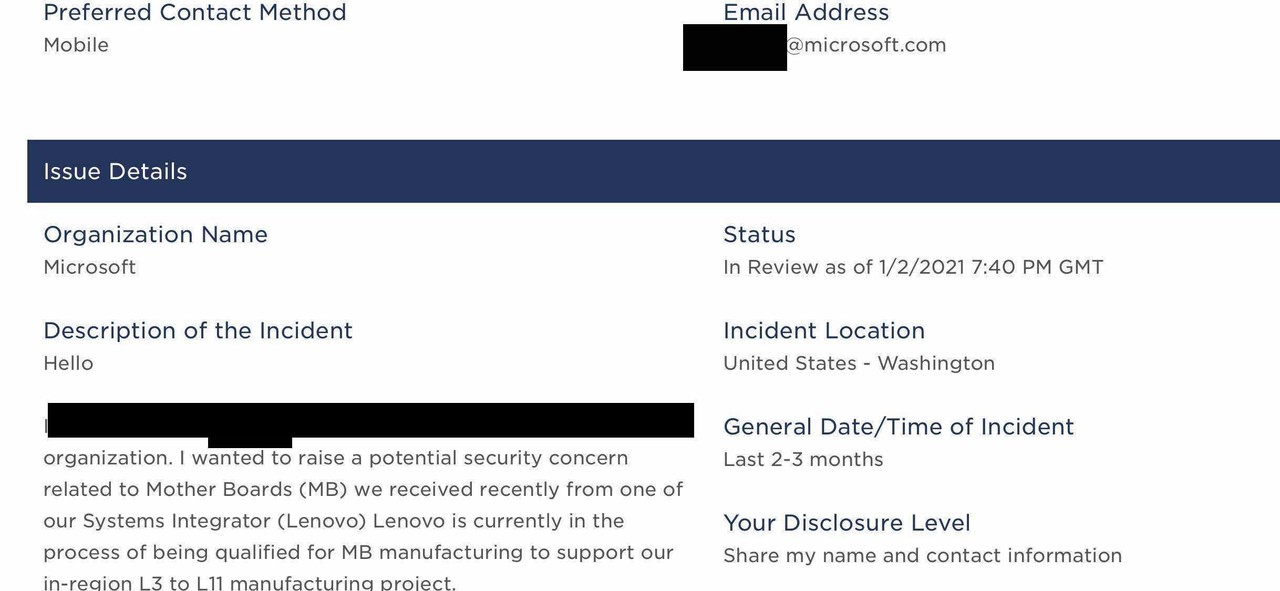Image resolution: width=1280 pixels, height=591 pixels.
Task: Click the Incident Location label
Action: [x=824, y=331]
